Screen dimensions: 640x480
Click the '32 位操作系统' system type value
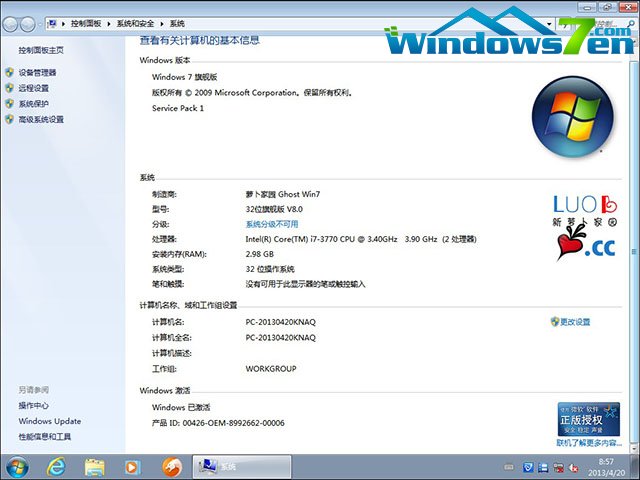(x=270, y=269)
